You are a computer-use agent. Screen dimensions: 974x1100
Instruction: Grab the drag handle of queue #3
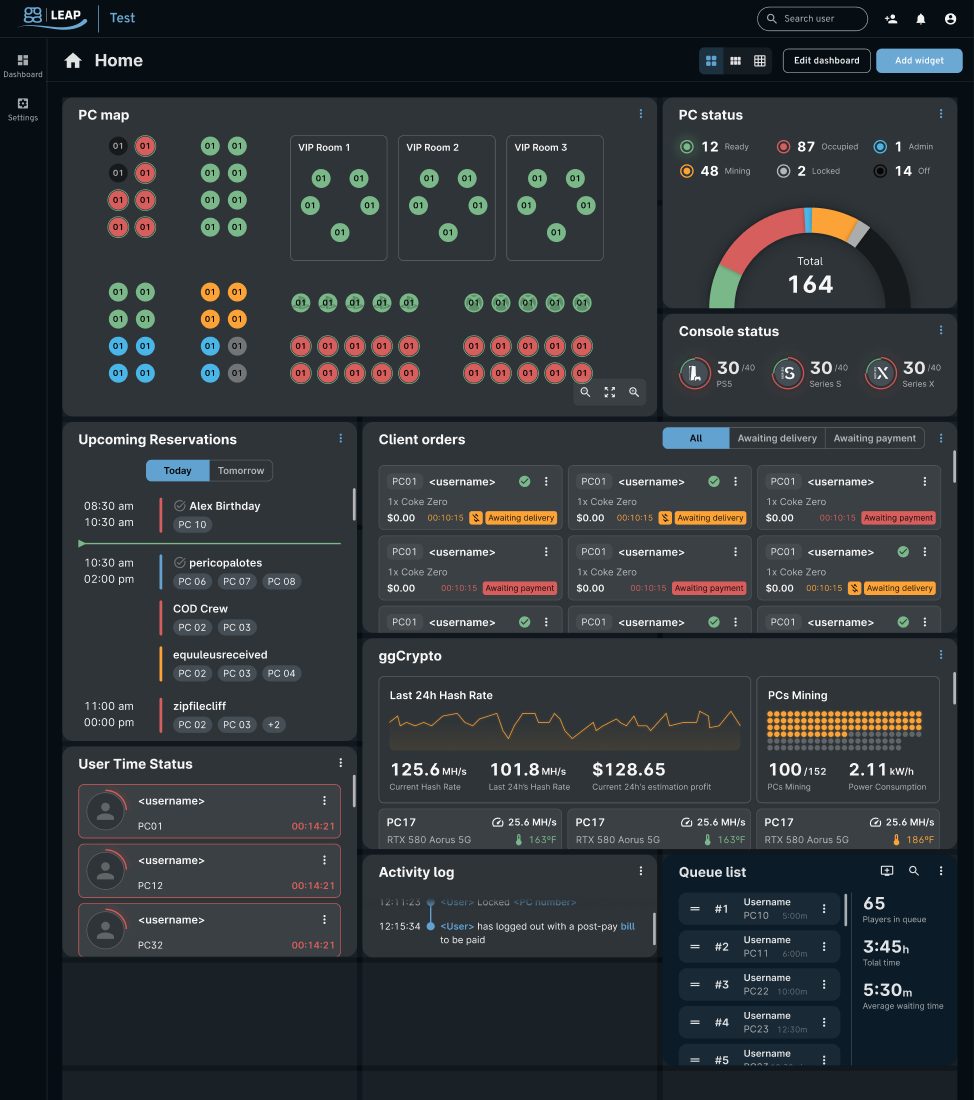click(x=695, y=984)
